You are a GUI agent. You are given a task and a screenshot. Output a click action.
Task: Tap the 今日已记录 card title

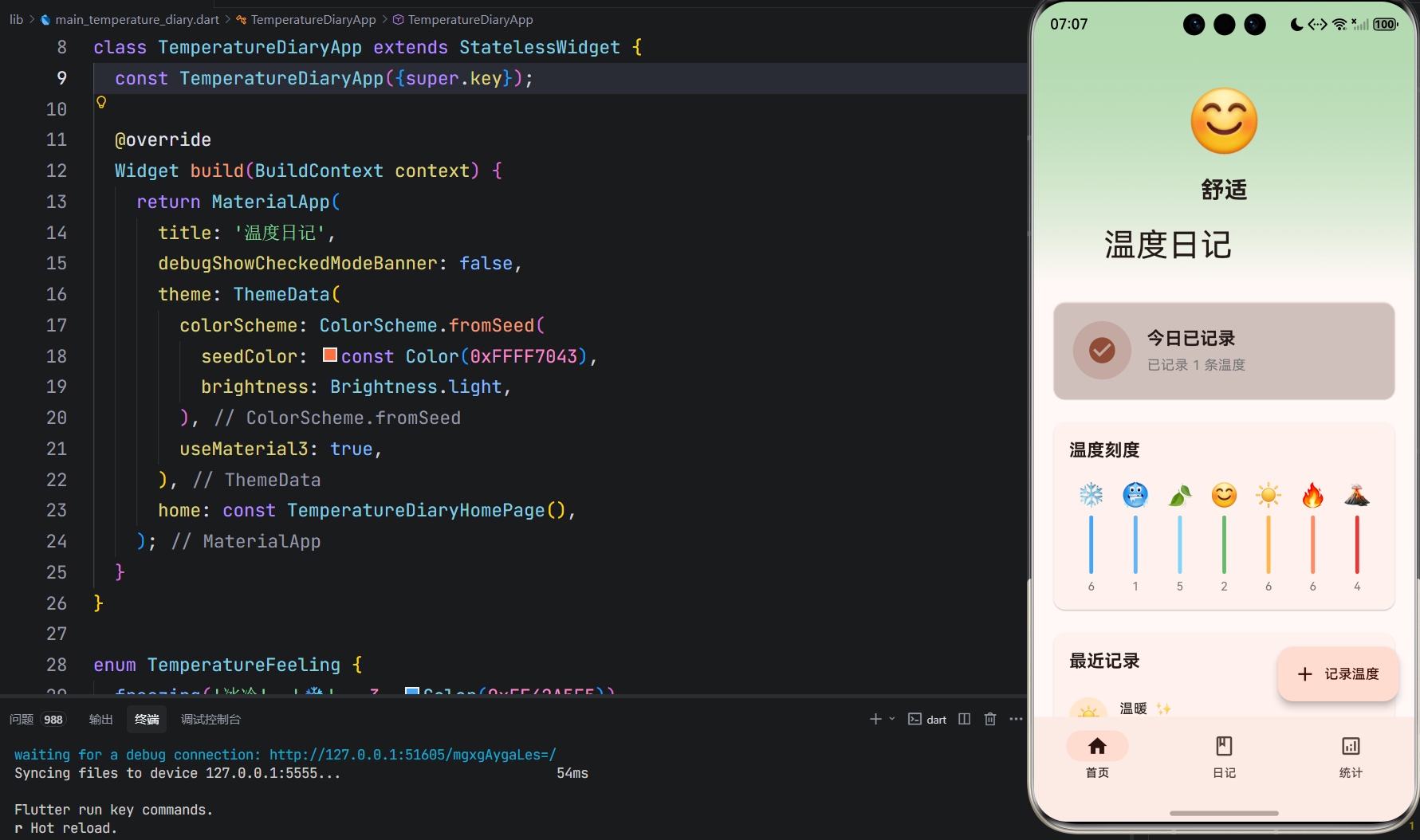[1190, 338]
